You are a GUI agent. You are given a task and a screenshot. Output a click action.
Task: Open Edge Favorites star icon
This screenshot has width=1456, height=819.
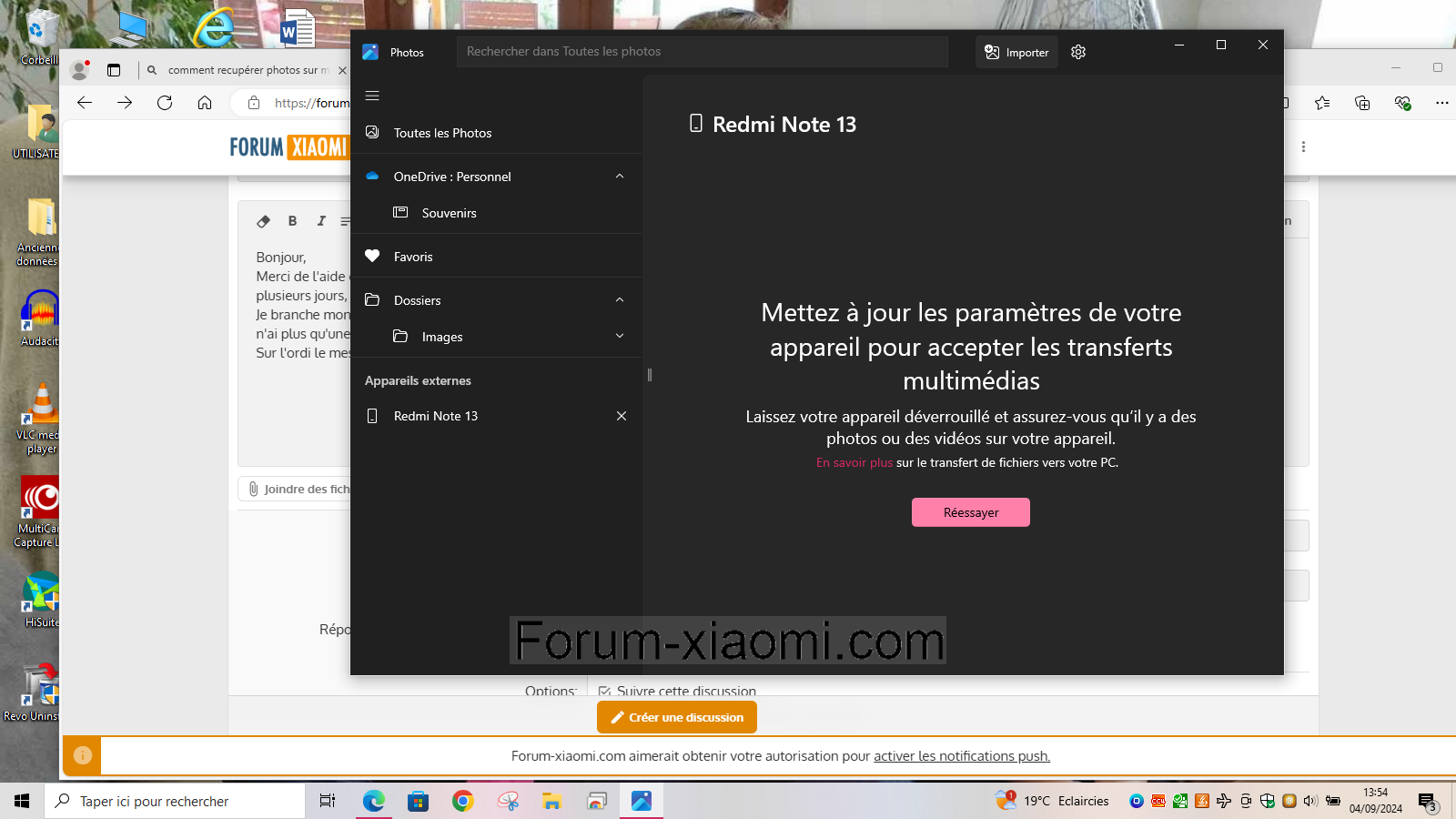[1322, 103]
